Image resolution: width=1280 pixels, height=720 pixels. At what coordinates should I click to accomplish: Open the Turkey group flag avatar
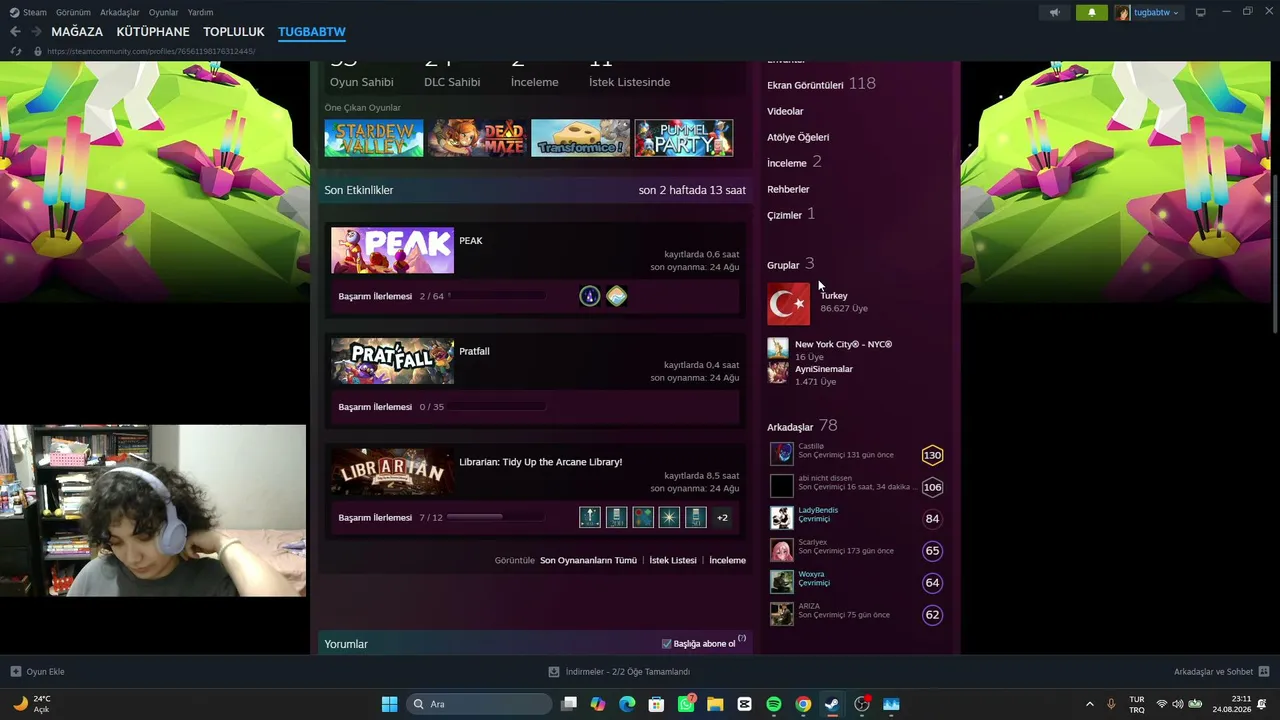tap(788, 304)
